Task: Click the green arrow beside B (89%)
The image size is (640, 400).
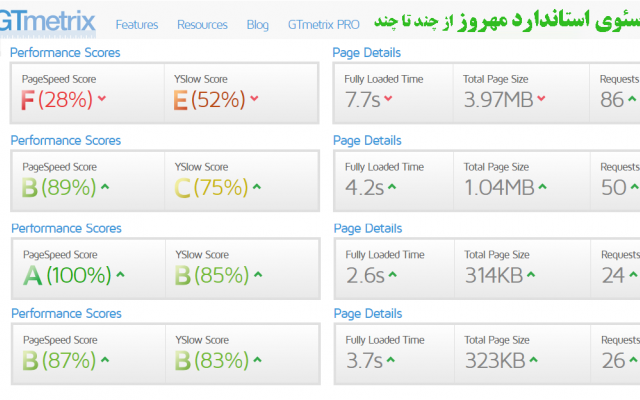Action: (105, 187)
